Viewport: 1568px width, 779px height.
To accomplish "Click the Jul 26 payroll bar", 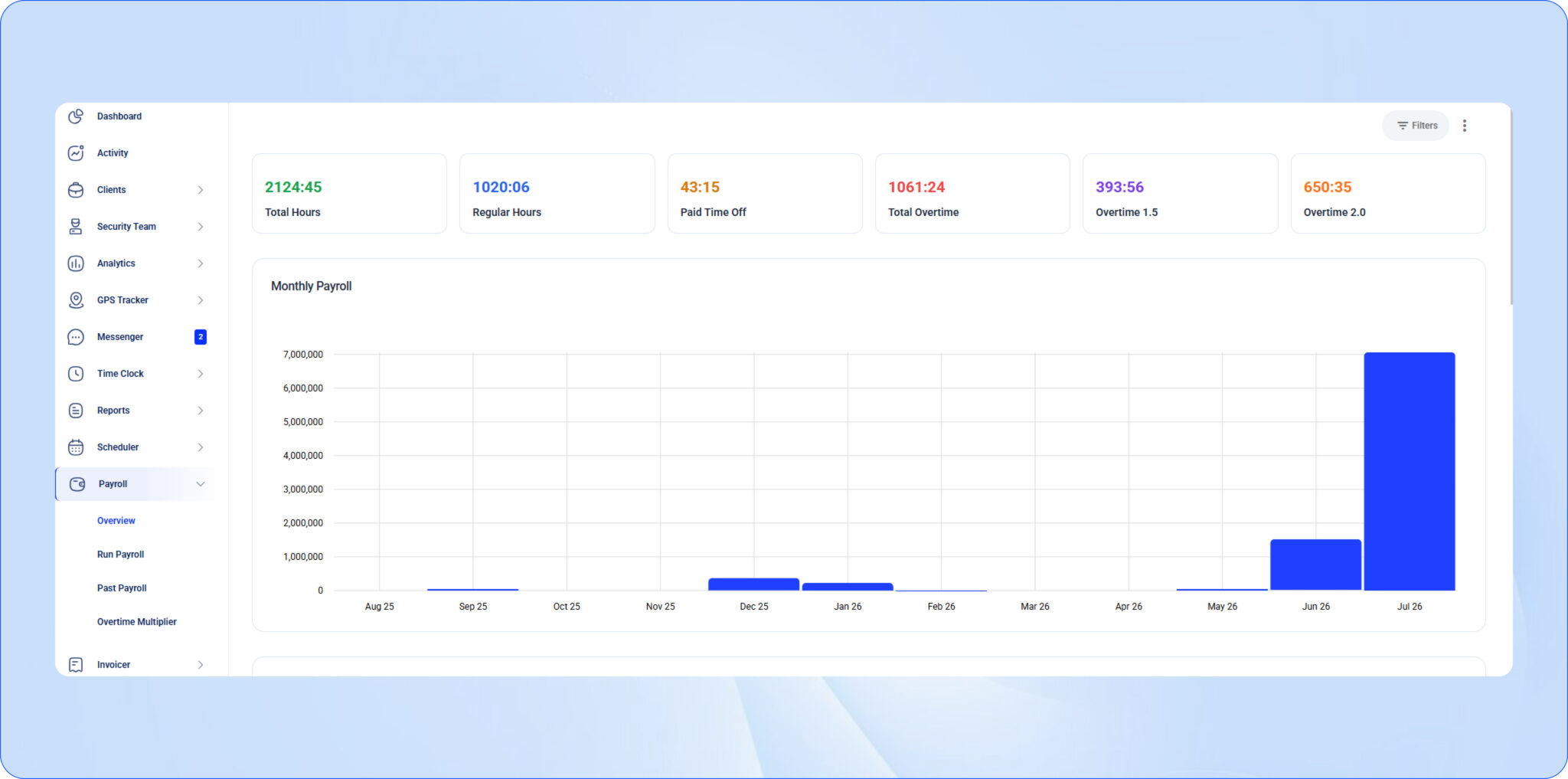I will pos(1410,471).
